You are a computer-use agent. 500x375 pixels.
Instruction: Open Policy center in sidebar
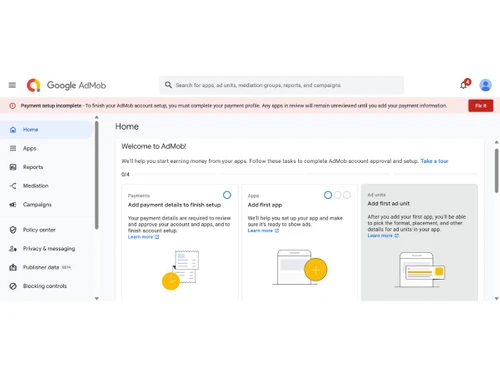coord(46,230)
